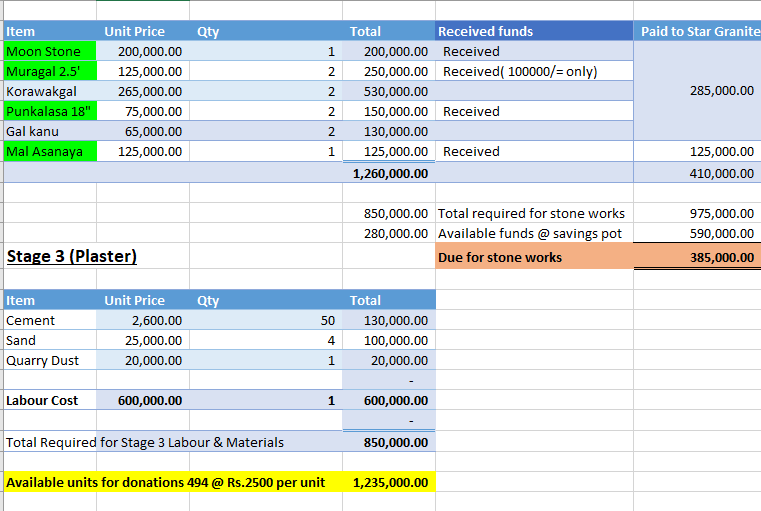This screenshot has width=761, height=511.
Task: Select the Sand total 100,000.00 cell
Action: click(390, 340)
